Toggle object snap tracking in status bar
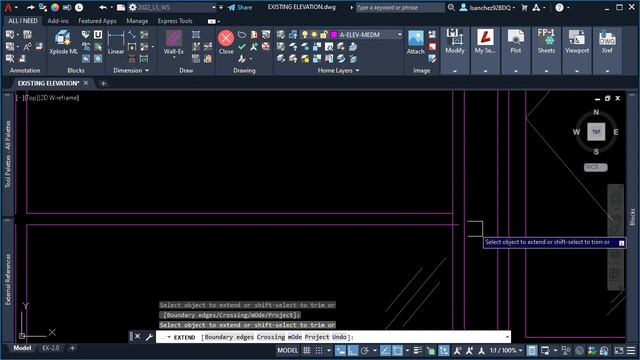Screen dimensions: 640x360 click(x=385, y=351)
